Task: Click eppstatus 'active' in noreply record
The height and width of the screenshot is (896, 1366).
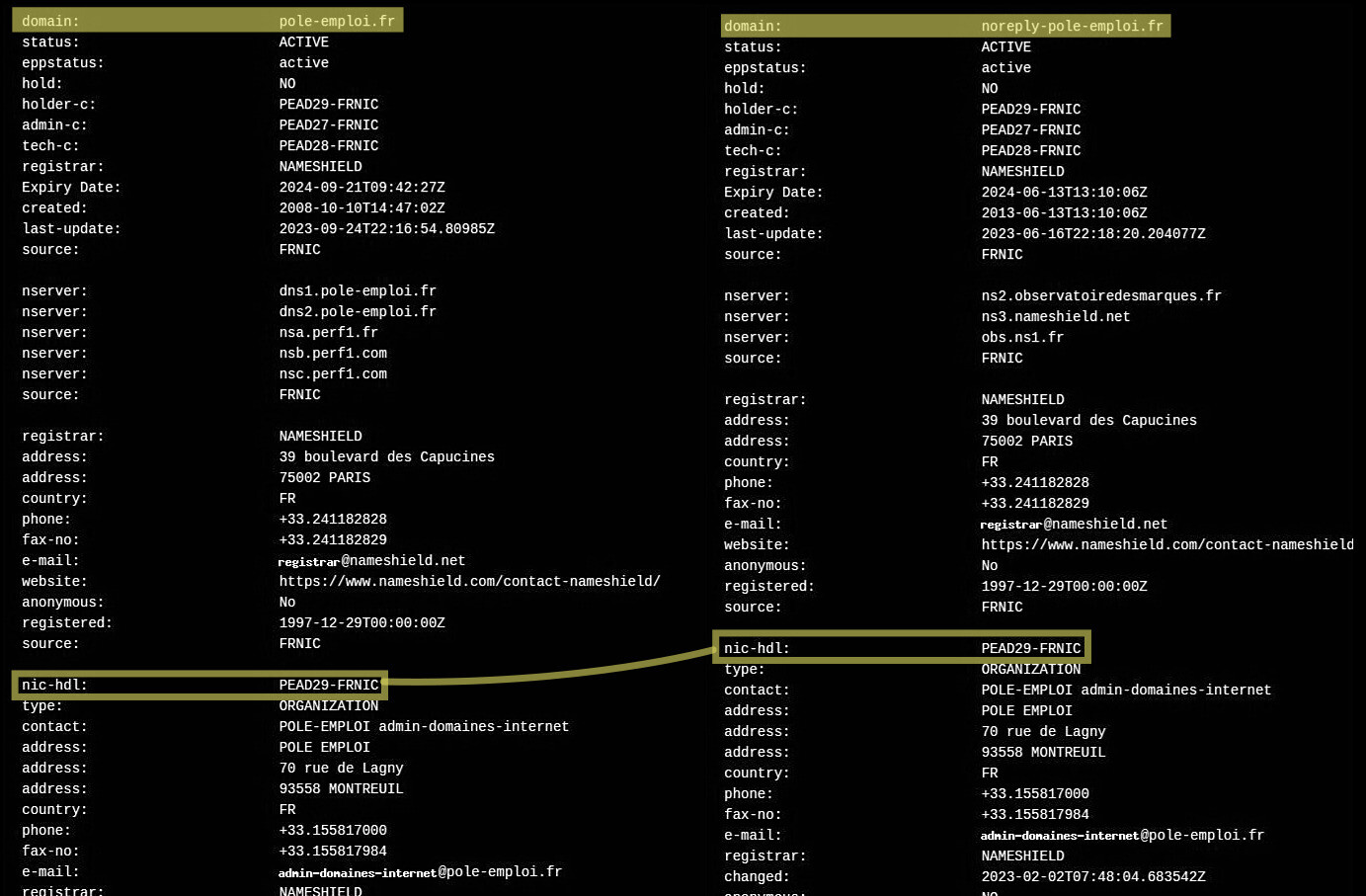Action: pos(1006,67)
